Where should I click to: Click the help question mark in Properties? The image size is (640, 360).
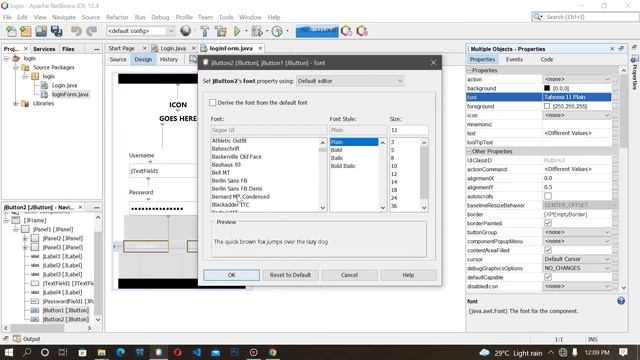[x=621, y=301]
